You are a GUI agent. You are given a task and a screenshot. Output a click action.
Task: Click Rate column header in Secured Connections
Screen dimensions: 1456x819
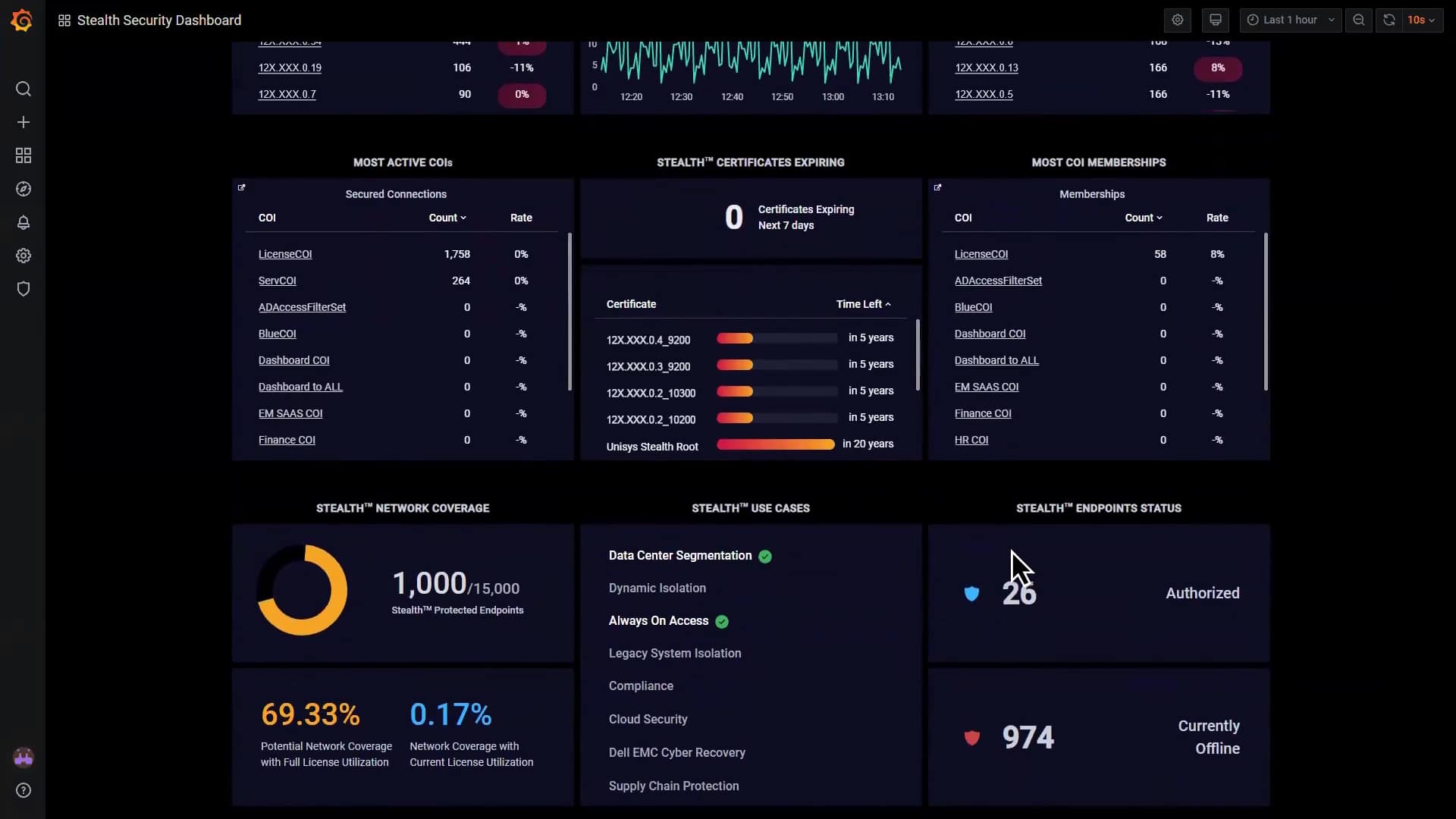point(521,218)
